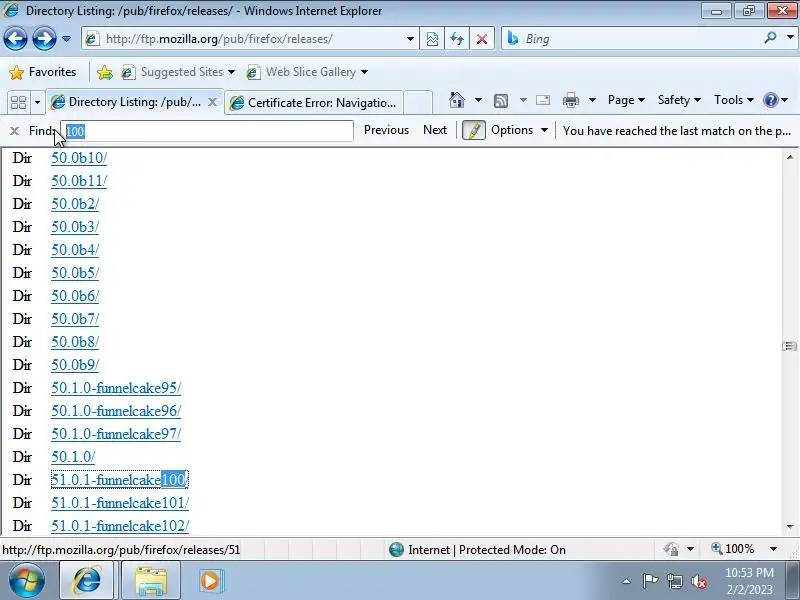The image size is (800, 600).
Task: Open Suggested Sites dropdown
Action: pos(178,72)
